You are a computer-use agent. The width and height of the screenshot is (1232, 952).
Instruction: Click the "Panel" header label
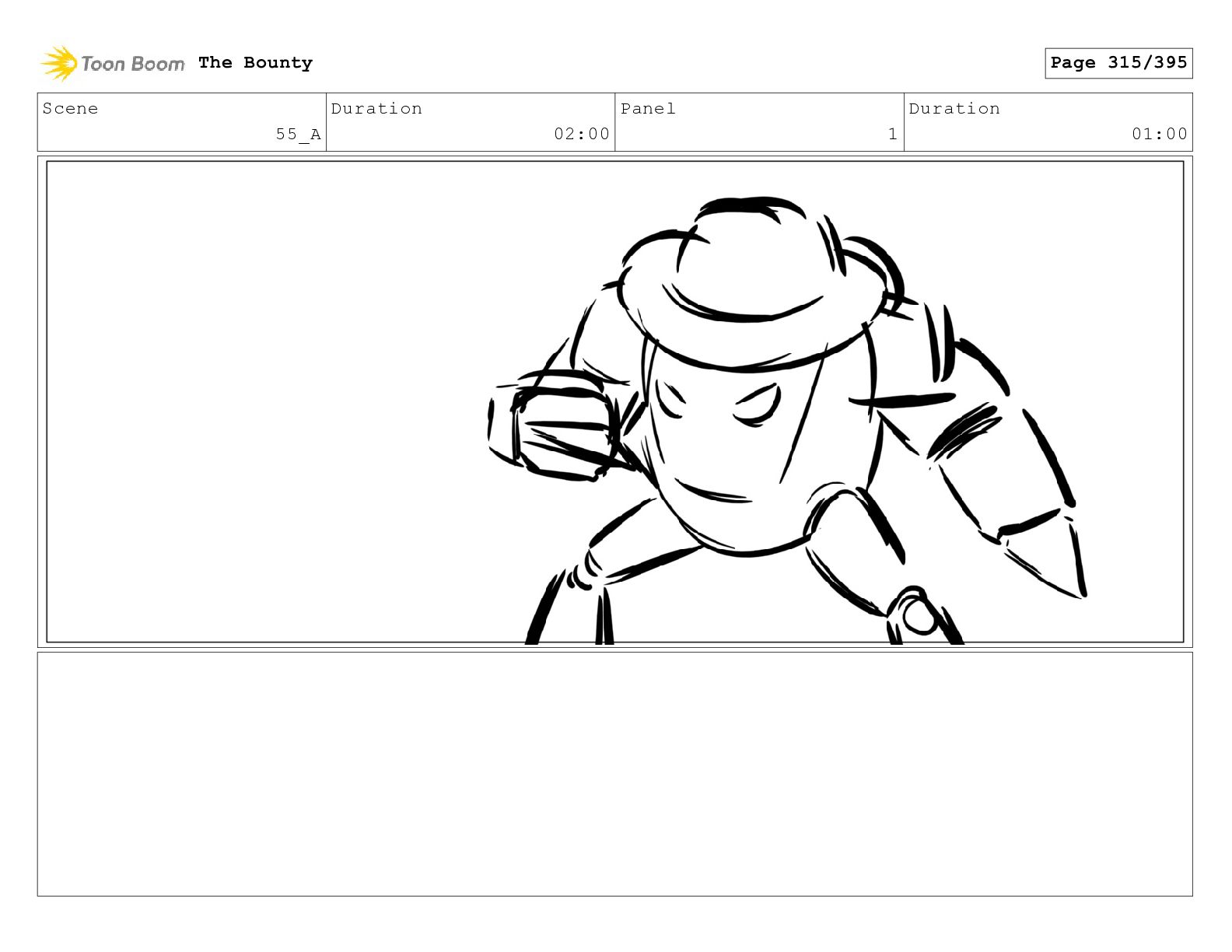648,109
